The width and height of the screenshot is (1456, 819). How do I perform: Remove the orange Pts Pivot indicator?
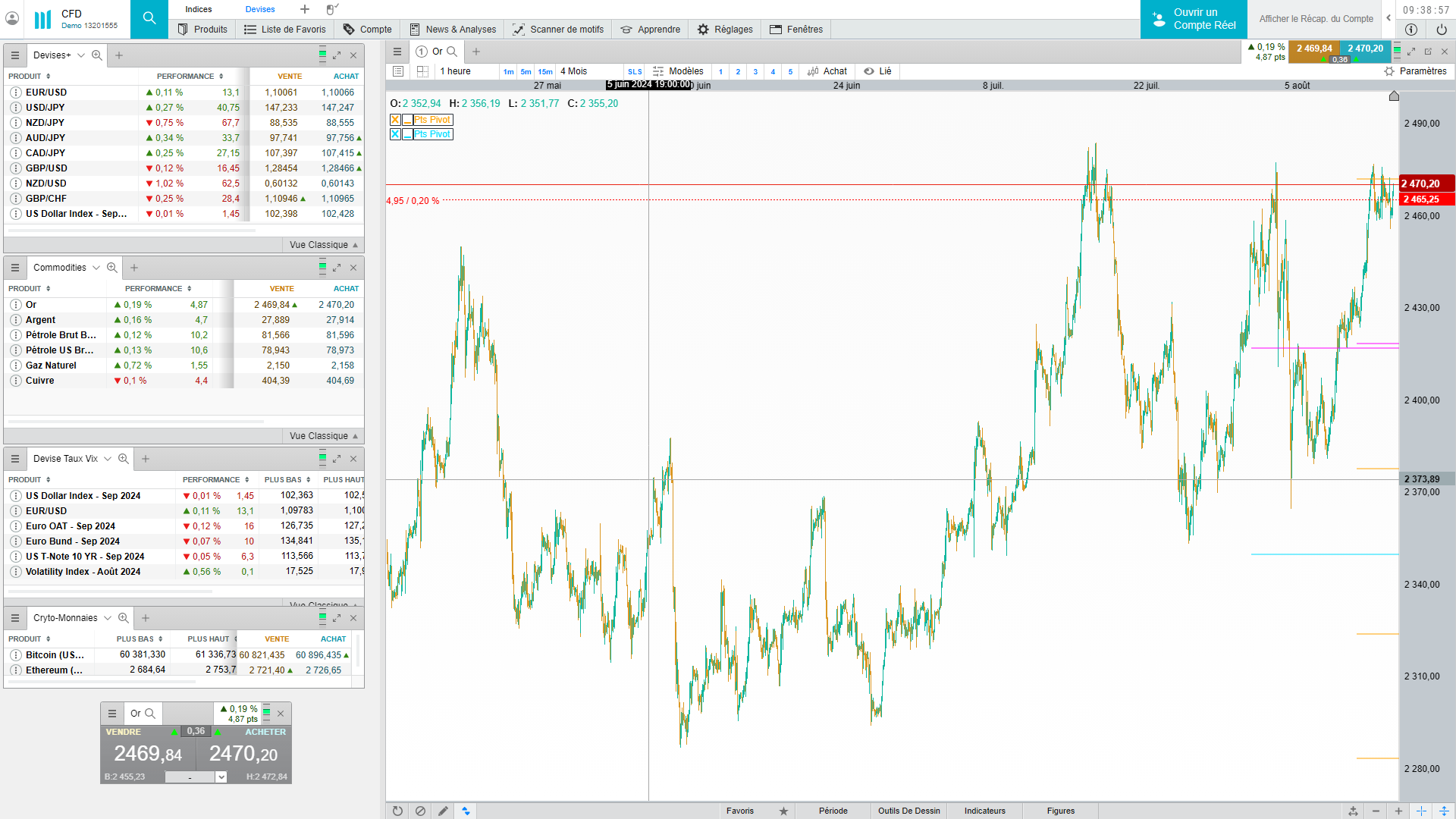(x=395, y=120)
